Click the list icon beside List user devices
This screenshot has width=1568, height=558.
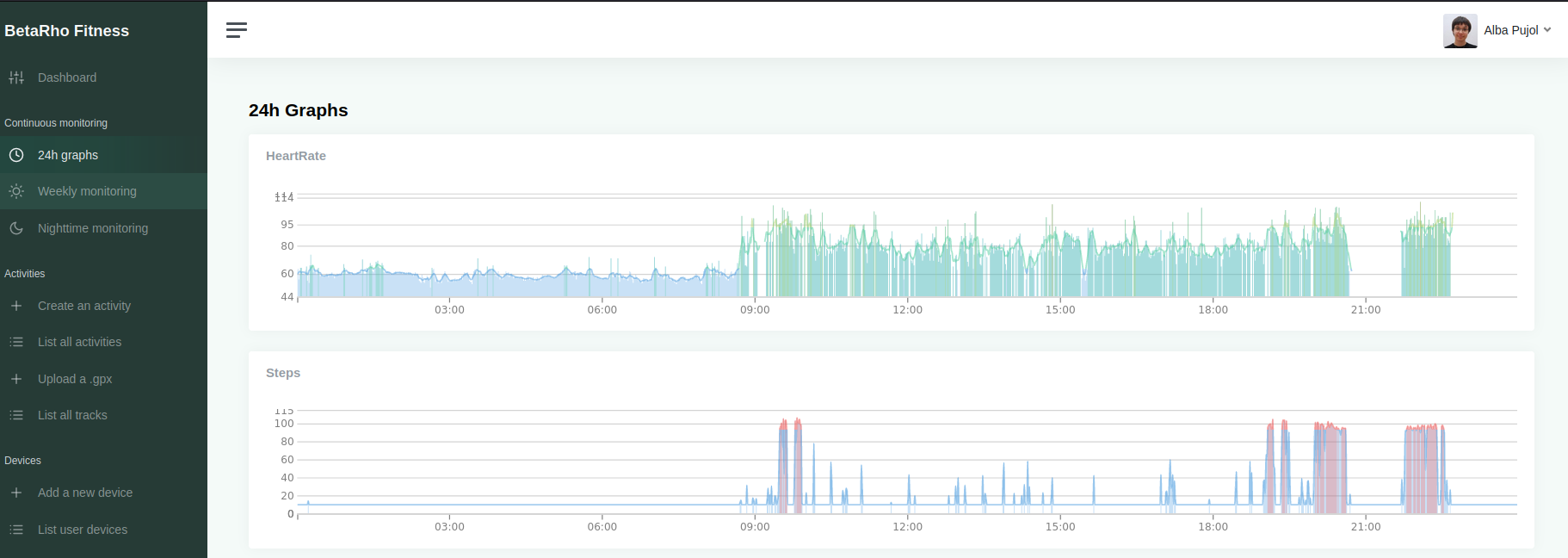pyautogui.click(x=16, y=530)
